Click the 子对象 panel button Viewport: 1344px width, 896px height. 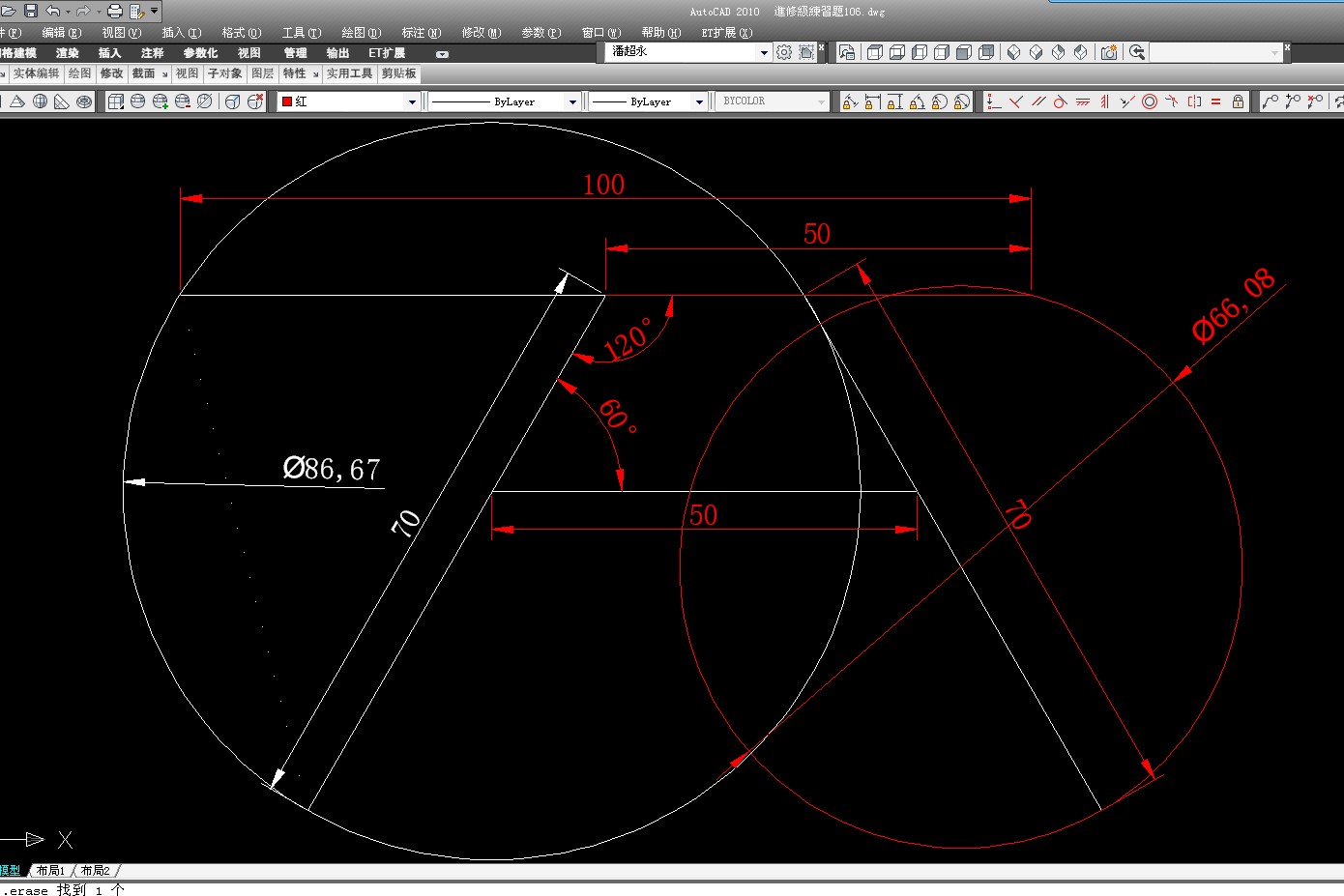[225, 73]
